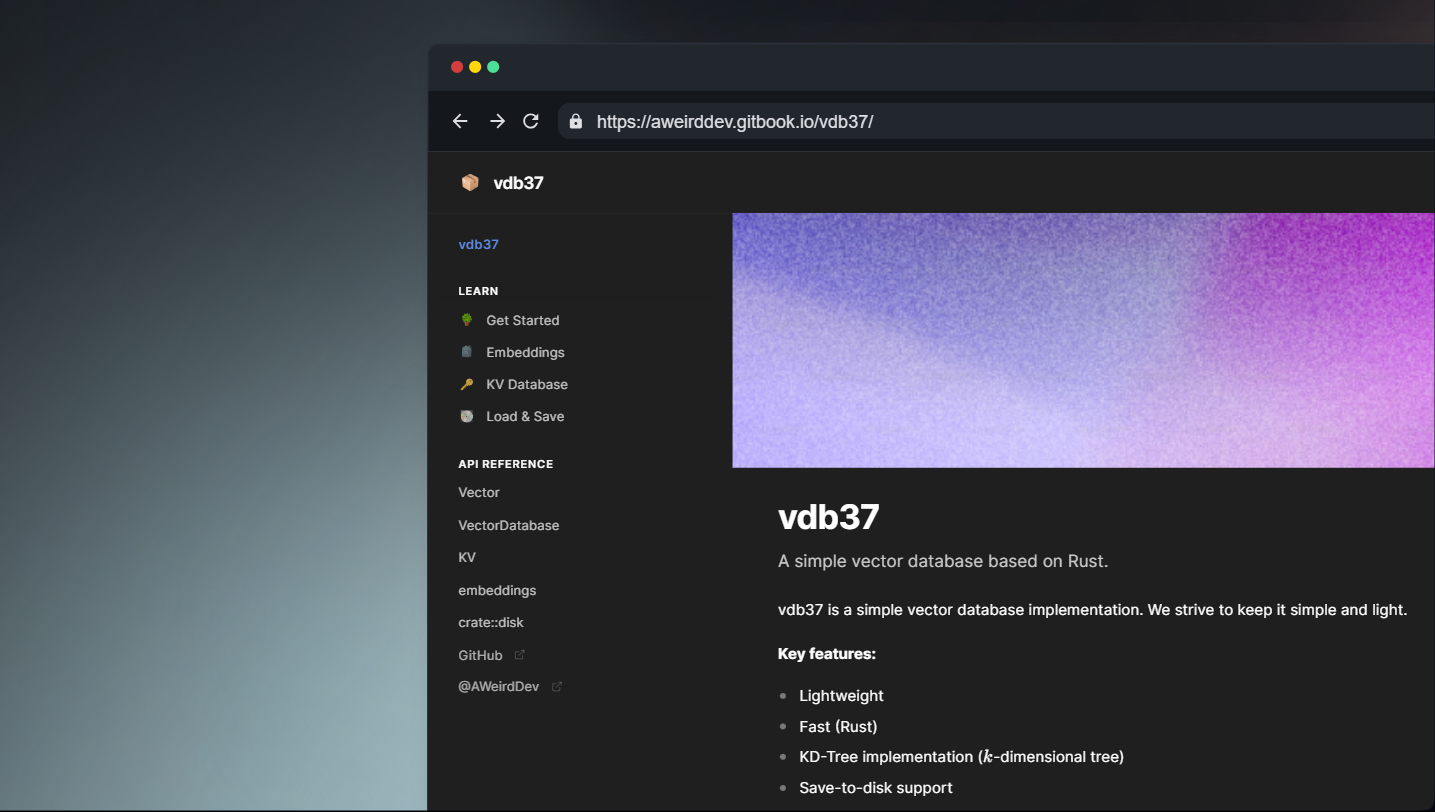Open the KV API reference page

(x=465, y=557)
